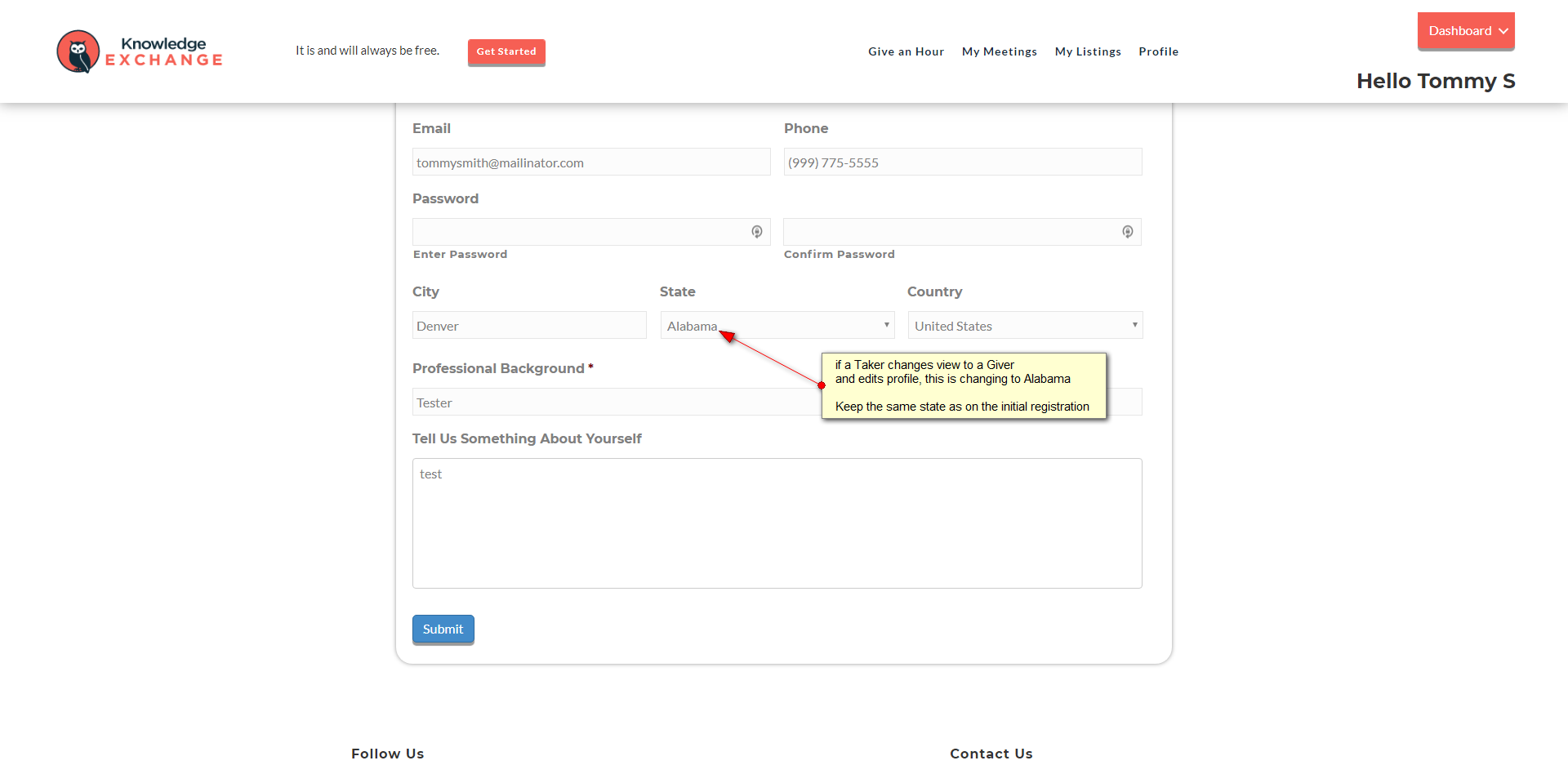Click password manager icon in Enter Password field
This screenshot has width=1568, height=765.
click(757, 232)
